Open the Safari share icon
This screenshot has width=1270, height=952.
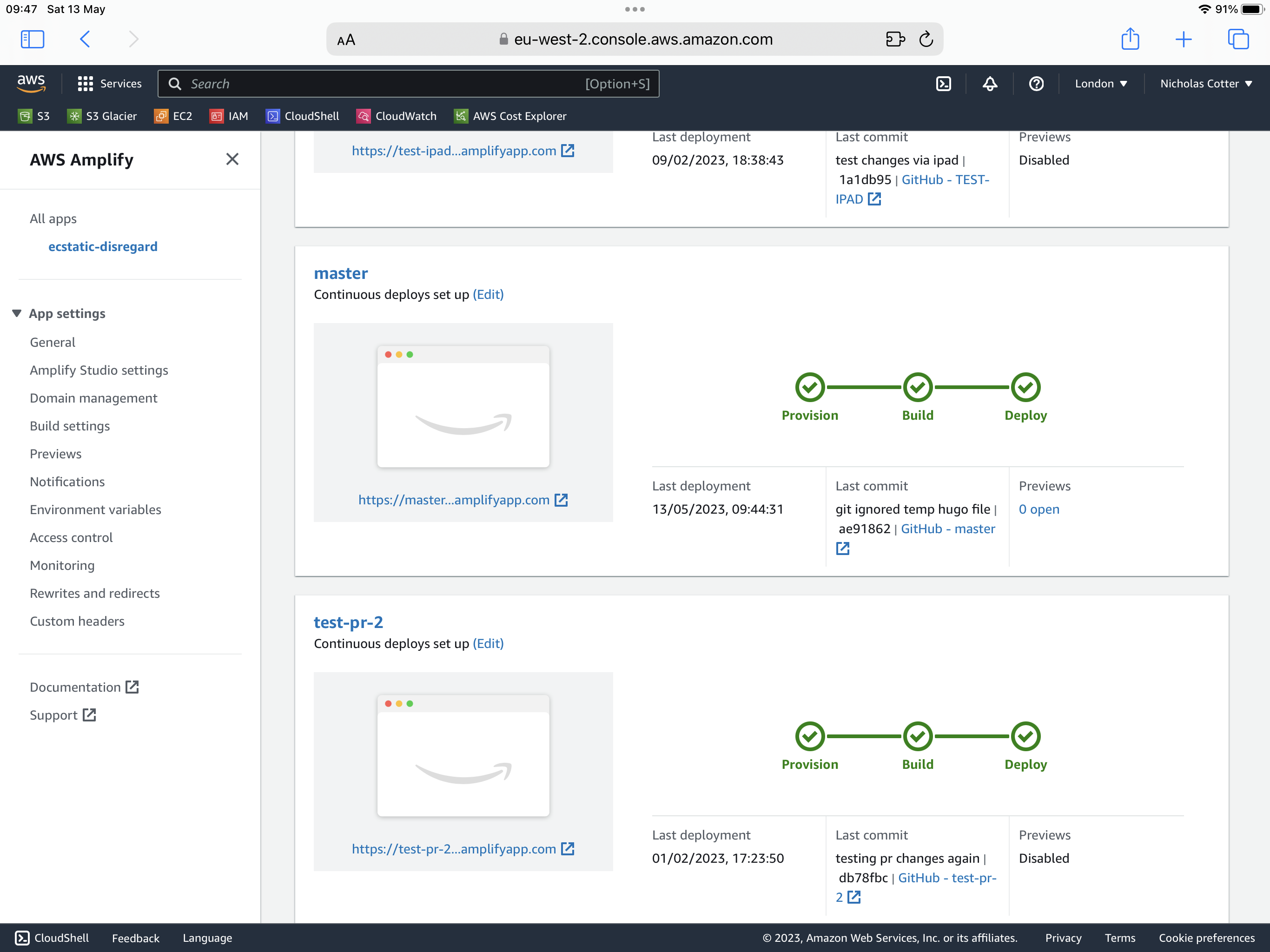(x=1130, y=39)
